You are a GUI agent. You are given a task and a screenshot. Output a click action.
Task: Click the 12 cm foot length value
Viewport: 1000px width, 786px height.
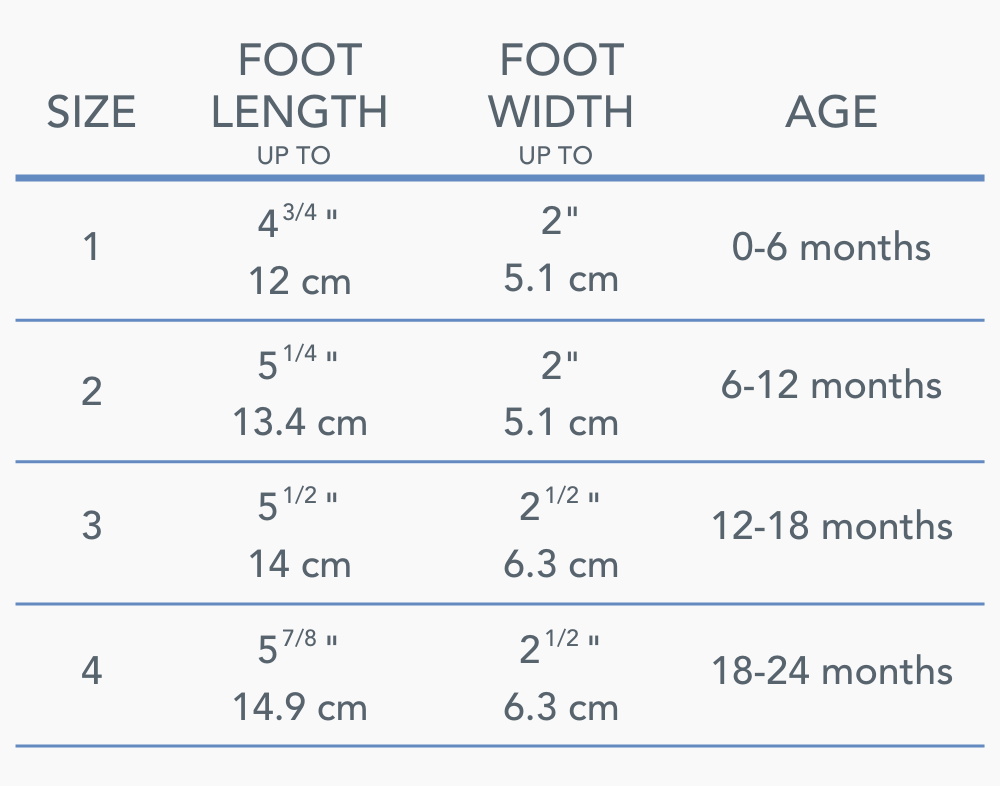point(299,282)
